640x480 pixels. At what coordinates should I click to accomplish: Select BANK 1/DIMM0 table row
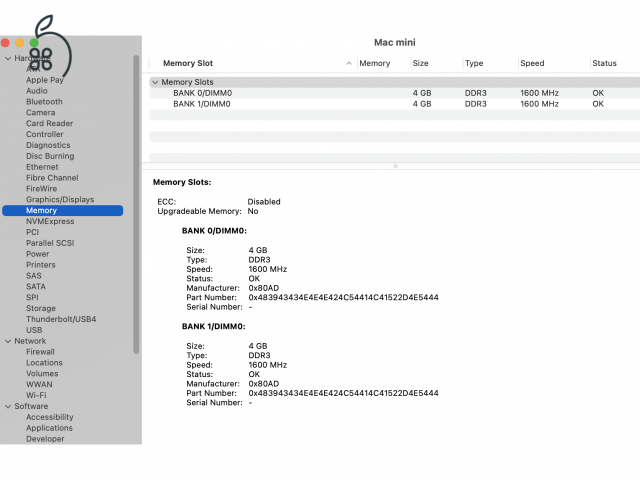394,104
